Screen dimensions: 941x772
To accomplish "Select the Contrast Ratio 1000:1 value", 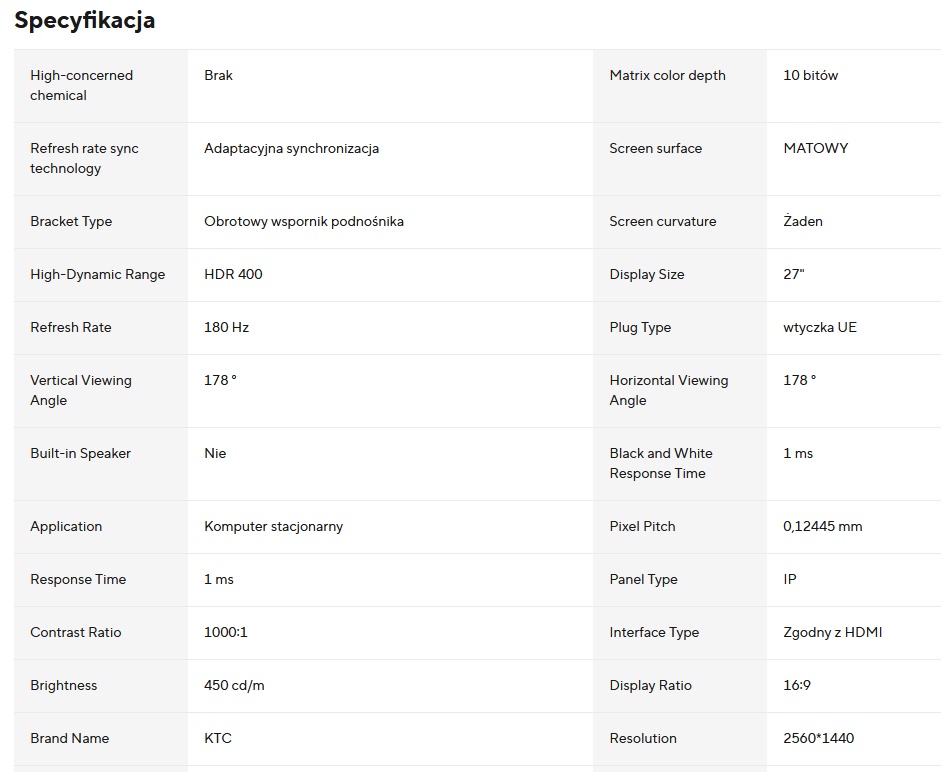I will (x=225, y=632).
